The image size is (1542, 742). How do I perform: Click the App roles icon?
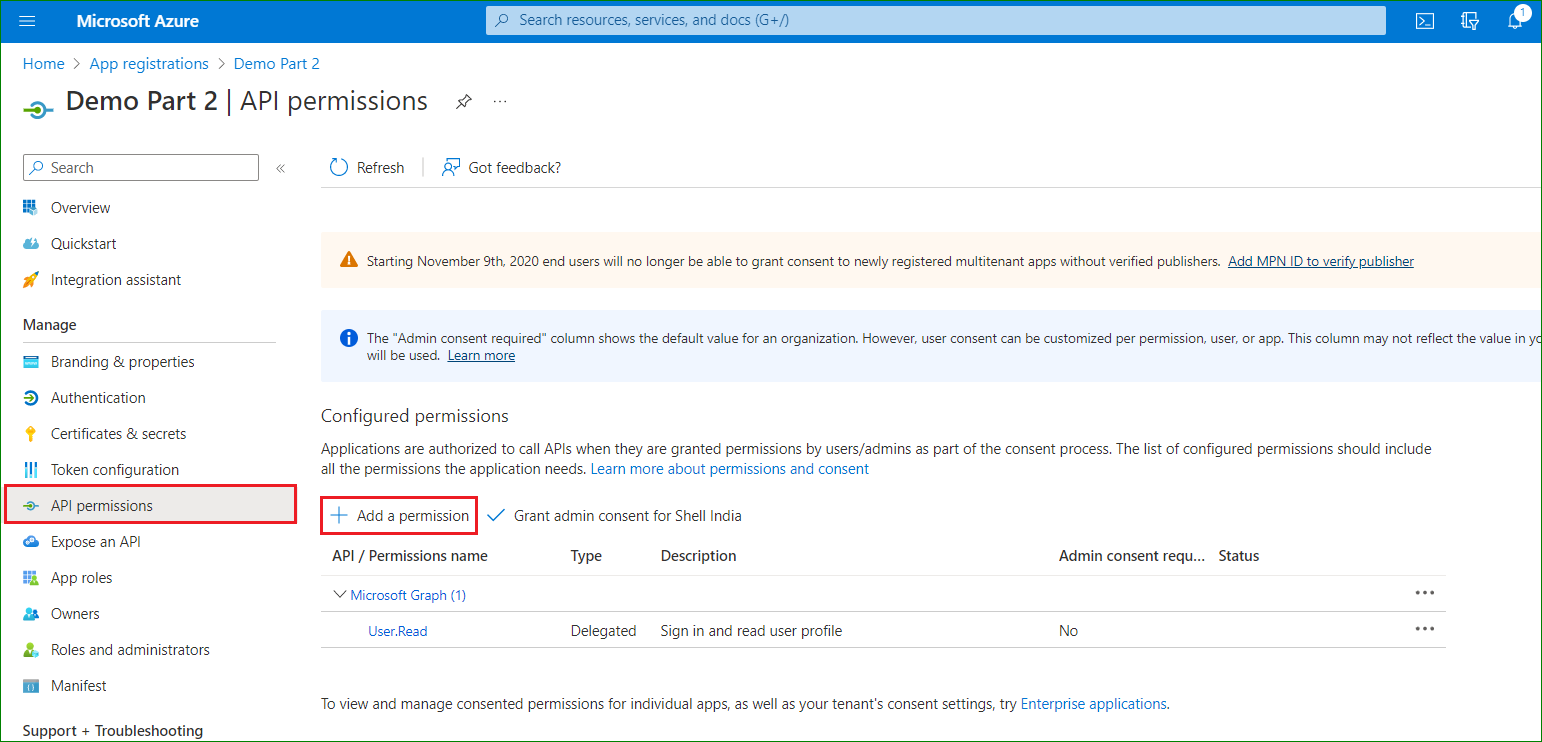(x=31, y=578)
